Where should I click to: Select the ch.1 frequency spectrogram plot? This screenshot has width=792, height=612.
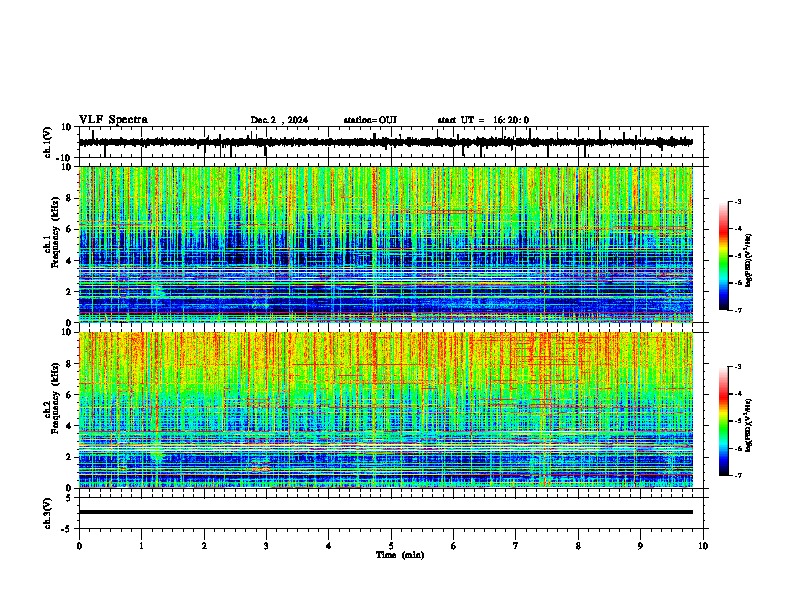(386, 244)
